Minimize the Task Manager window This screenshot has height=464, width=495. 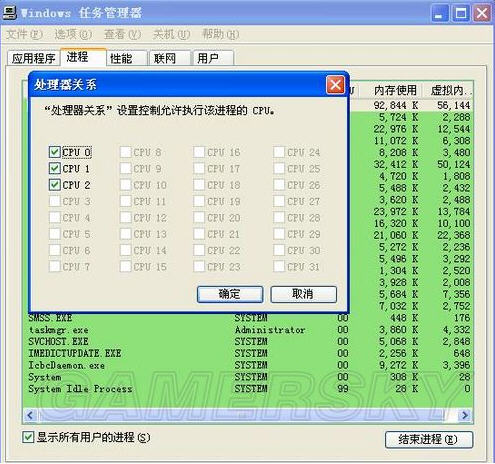click(x=440, y=14)
